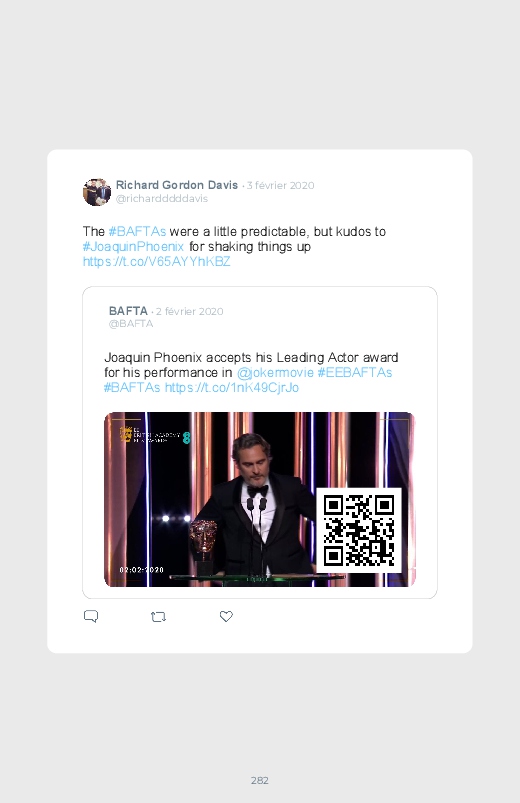Click the Richard Gordon Davis name
This screenshot has width=520, height=803.
(x=177, y=185)
